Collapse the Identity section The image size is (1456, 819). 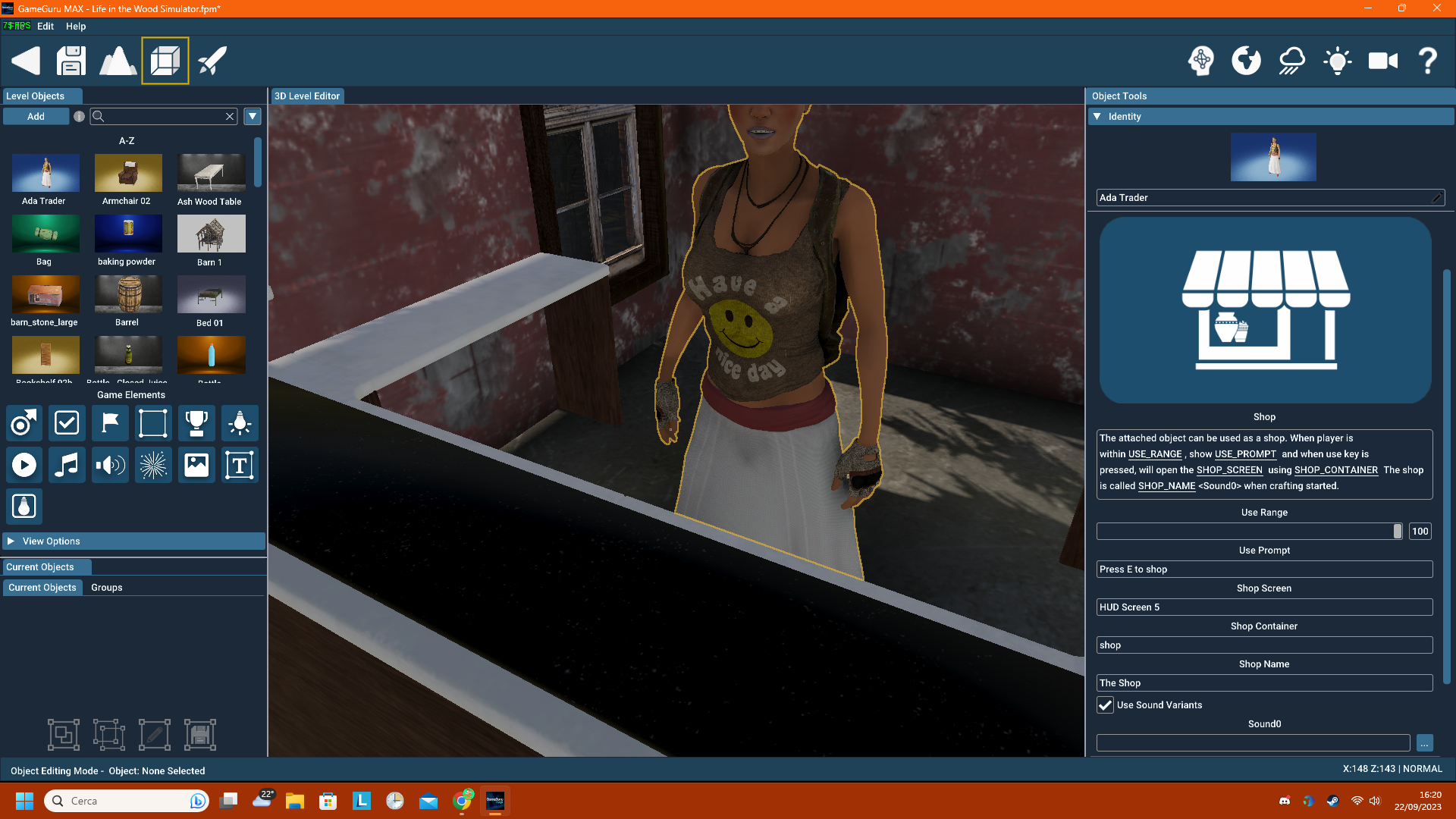(1097, 116)
